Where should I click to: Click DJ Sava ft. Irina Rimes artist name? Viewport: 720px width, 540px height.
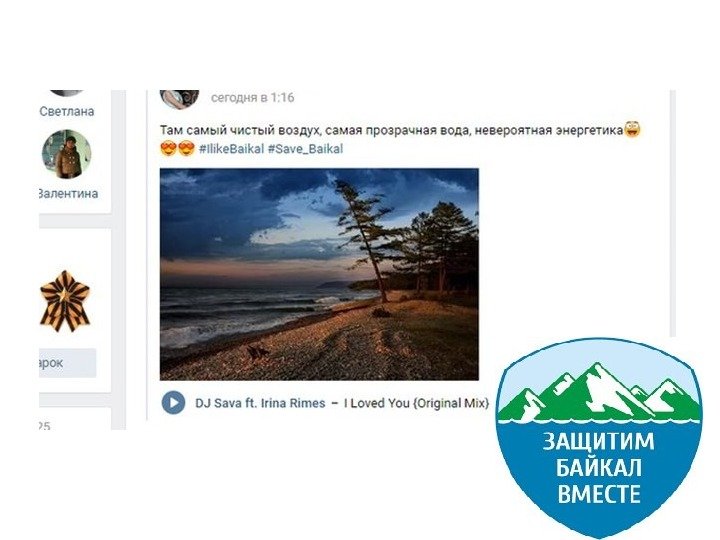(x=260, y=403)
